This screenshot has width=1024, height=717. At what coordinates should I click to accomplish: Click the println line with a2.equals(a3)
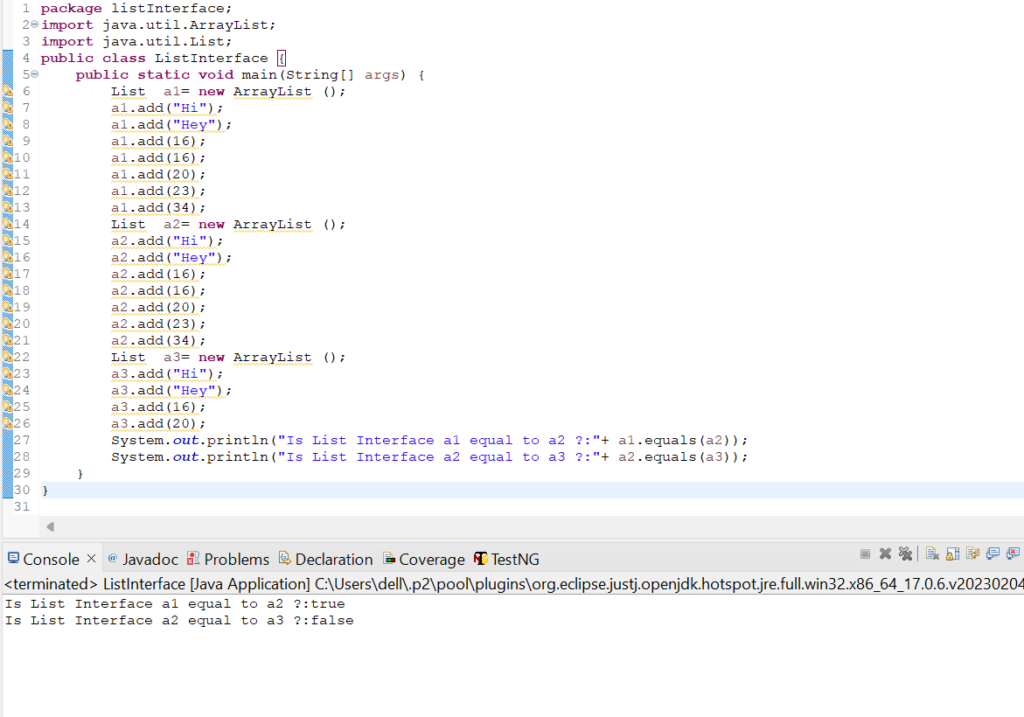pyautogui.click(x=429, y=457)
